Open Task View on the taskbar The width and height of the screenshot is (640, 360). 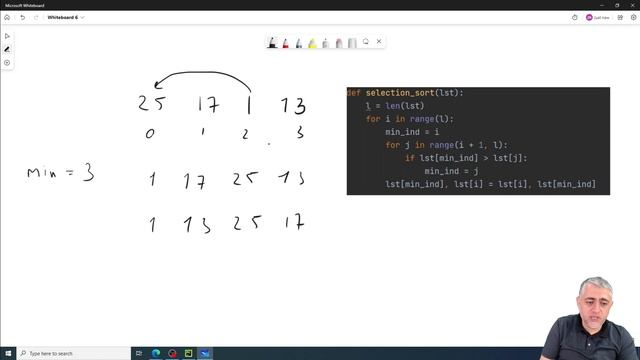[x=139, y=353]
